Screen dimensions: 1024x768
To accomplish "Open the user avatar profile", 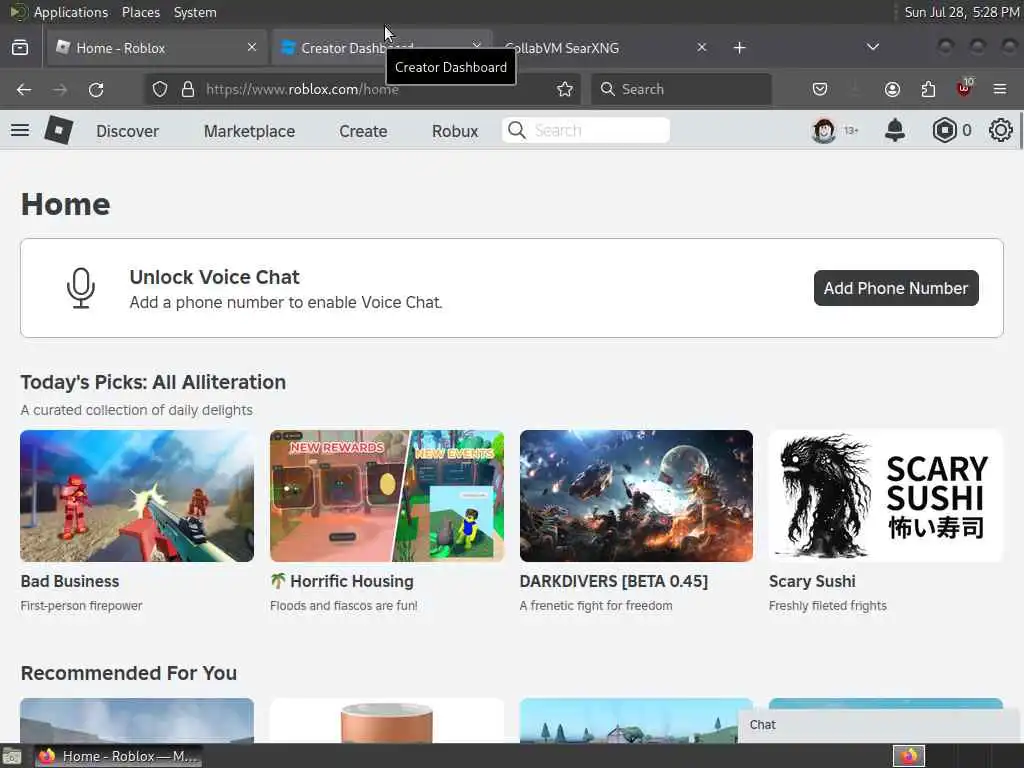I will tap(824, 131).
